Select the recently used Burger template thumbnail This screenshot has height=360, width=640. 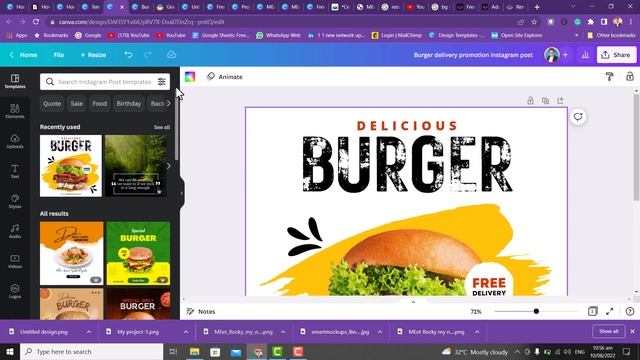tap(71, 166)
